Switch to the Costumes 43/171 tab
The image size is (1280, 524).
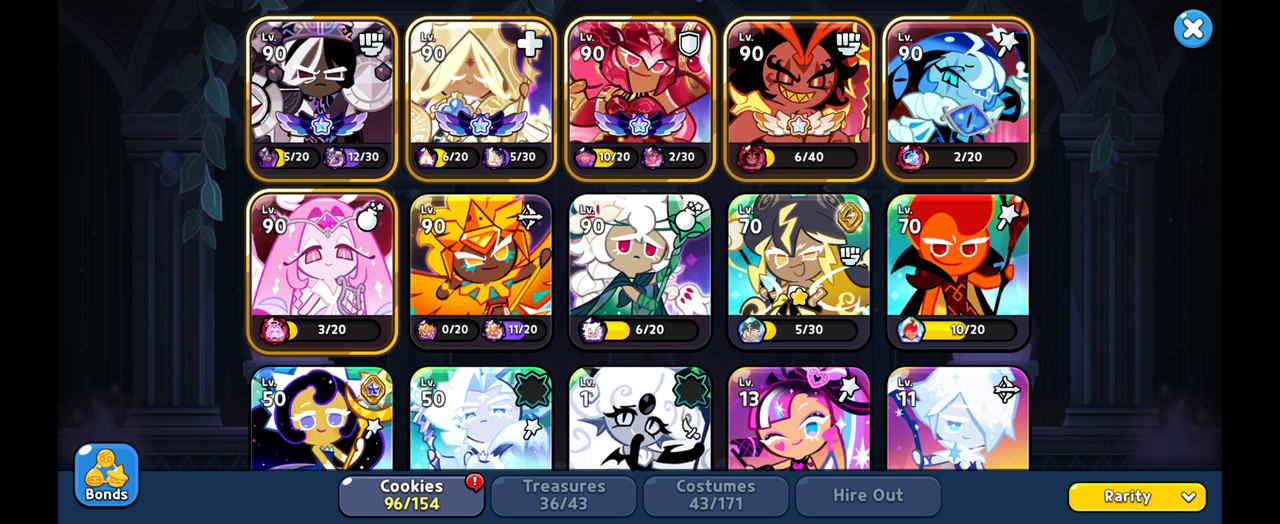(716, 495)
